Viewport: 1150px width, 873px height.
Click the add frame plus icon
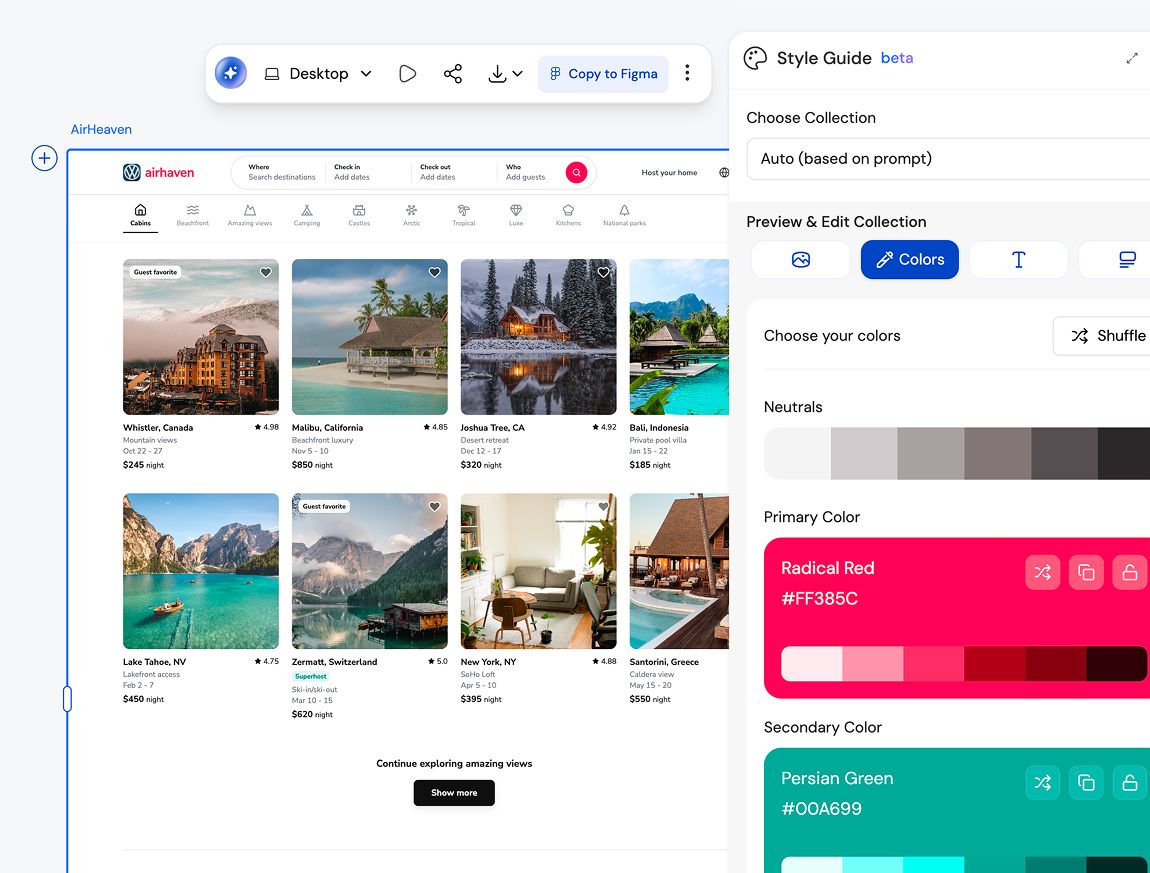click(x=44, y=158)
